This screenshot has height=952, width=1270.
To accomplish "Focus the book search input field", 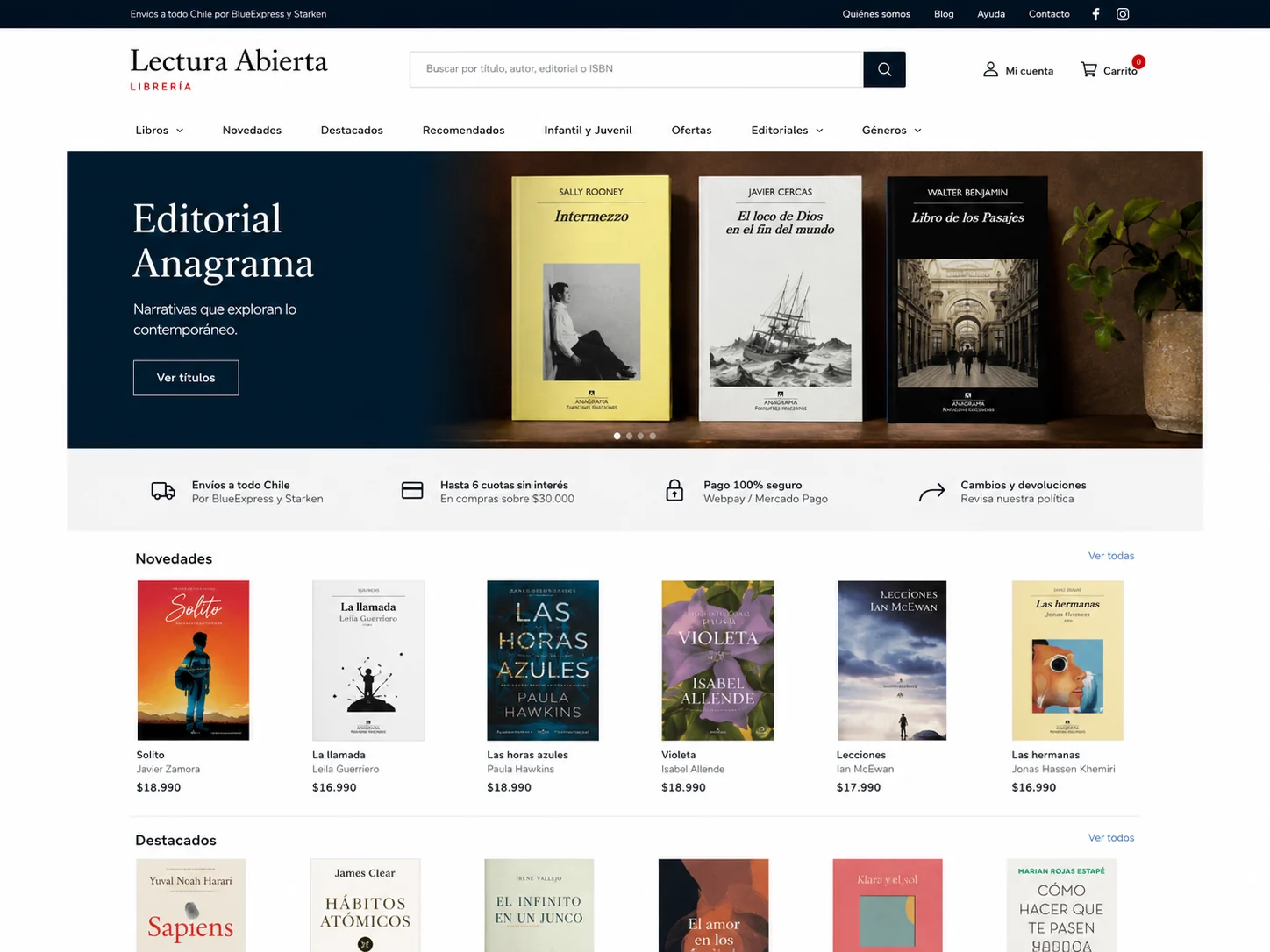I will point(637,69).
